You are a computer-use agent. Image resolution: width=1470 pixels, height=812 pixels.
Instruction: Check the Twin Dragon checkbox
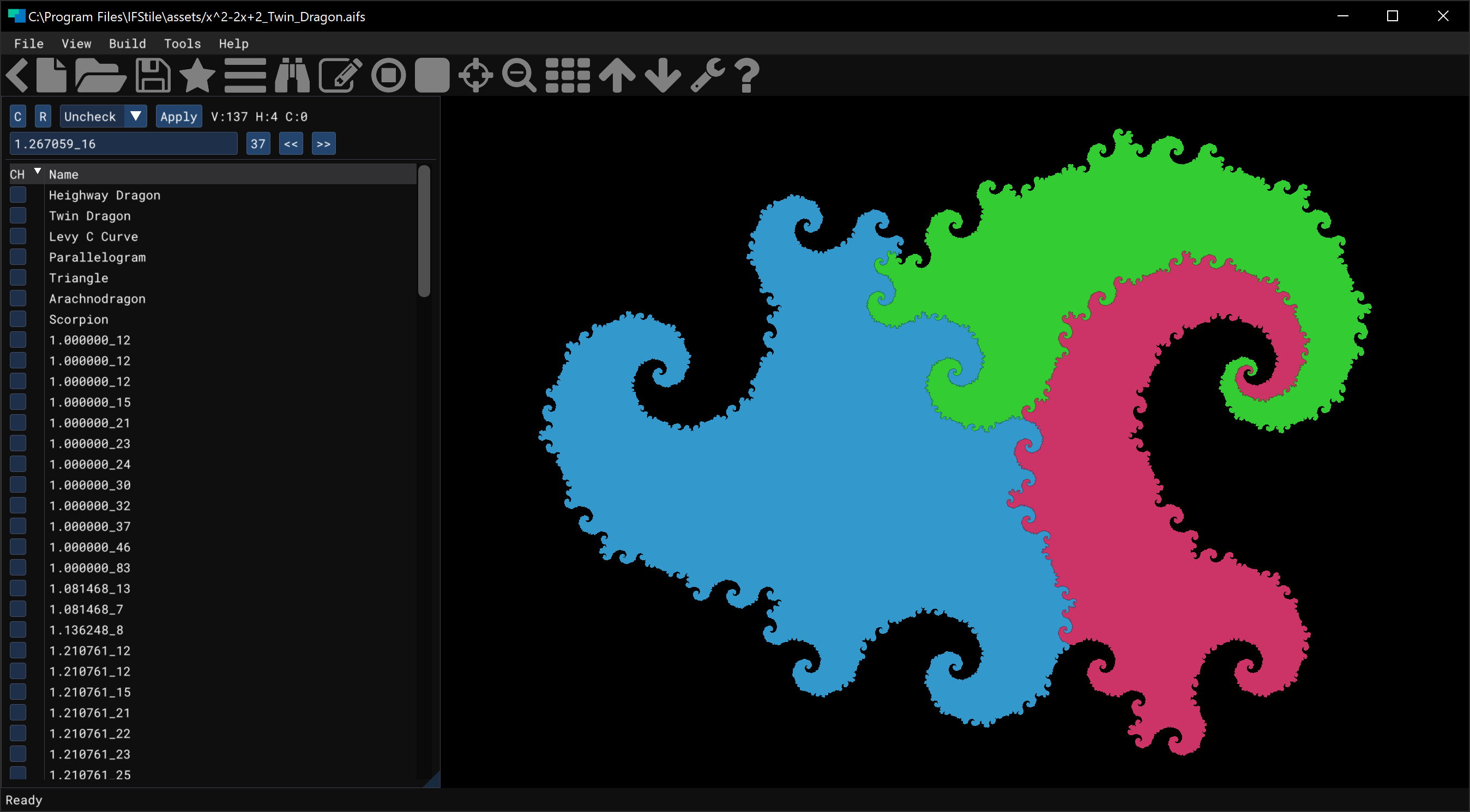coord(18,216)
